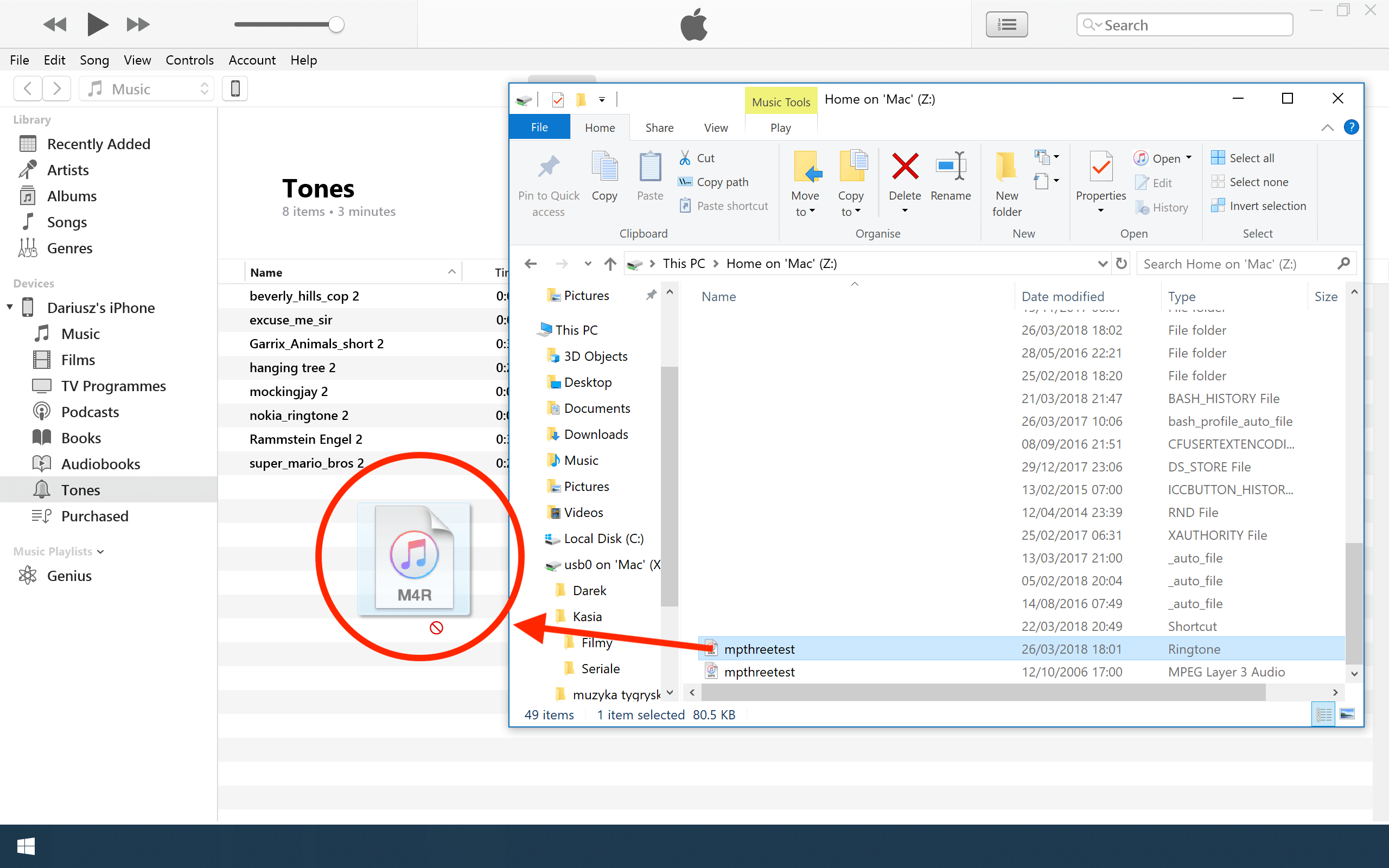This screenshot has width=1389, height=868.
Task: Expand the Music Playlists chevron
Action: (x=100, y=552)
